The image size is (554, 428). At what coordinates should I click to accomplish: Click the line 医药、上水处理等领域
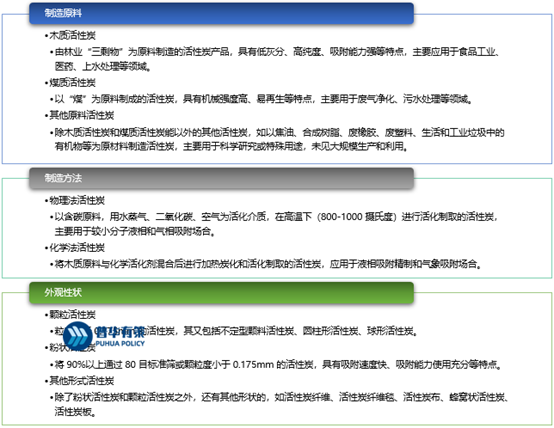(x=103, y=66)
